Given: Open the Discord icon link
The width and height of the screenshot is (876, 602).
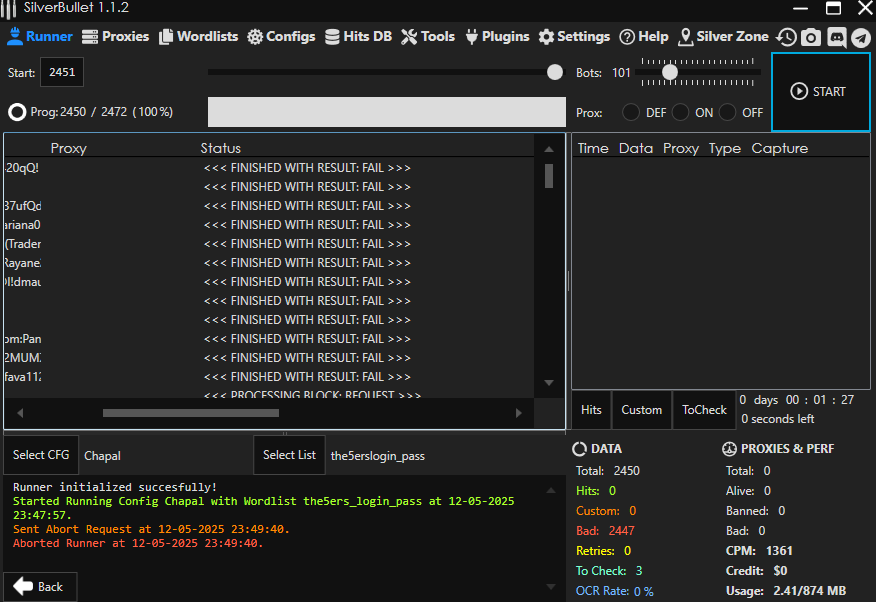Looking at the screenshot, I should pos(836,37).
